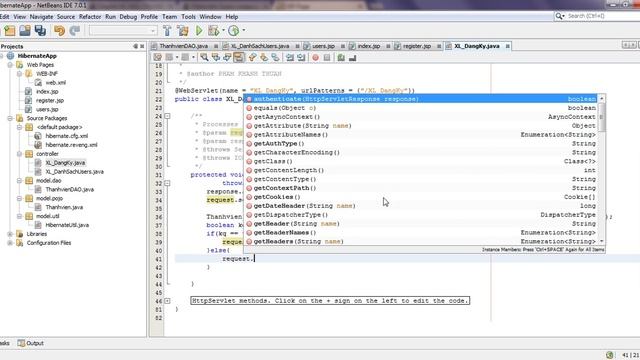Click the Uncomment icon in editor toolbar
This screenshot has height=360, width=640.
[x=352, y=58]
